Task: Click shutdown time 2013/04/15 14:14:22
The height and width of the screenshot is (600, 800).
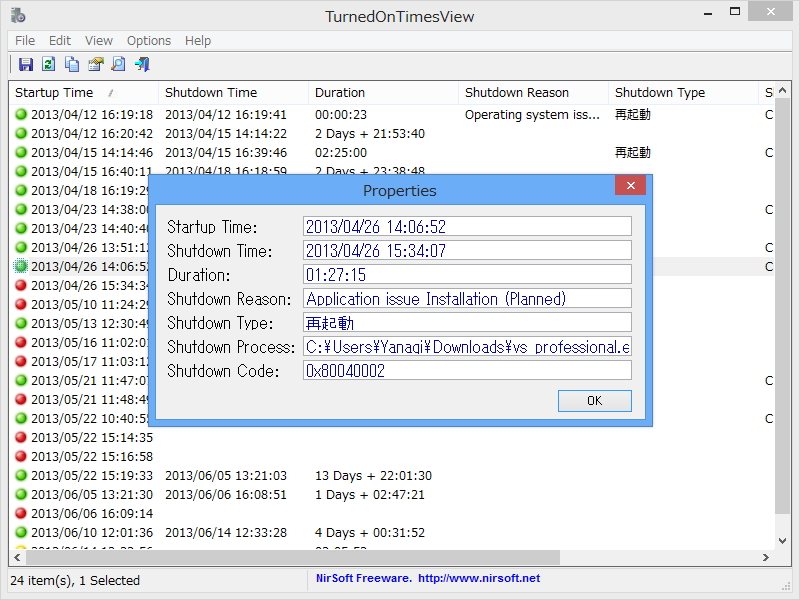Action: tap(226, 134)
